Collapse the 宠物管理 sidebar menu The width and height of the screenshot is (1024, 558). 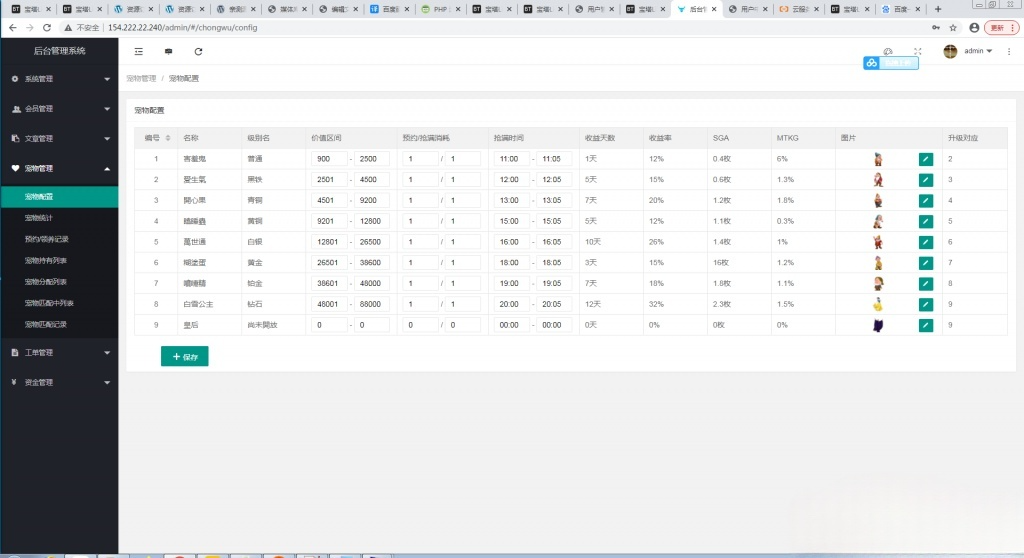click(59, 168)
